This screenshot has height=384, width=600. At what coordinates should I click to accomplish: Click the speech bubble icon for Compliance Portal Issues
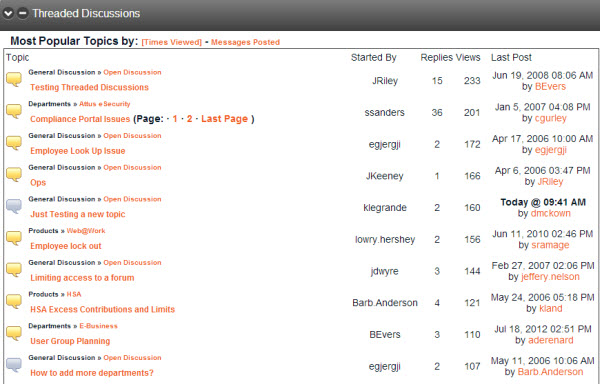point(14,111)
